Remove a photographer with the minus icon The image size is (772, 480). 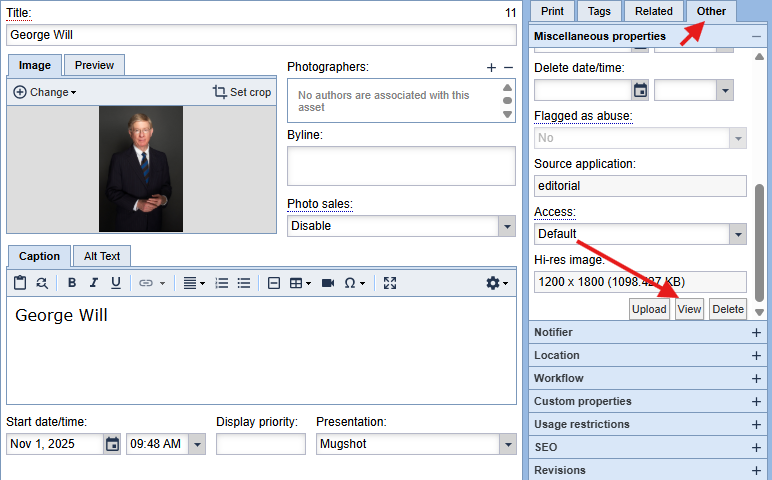509,67
